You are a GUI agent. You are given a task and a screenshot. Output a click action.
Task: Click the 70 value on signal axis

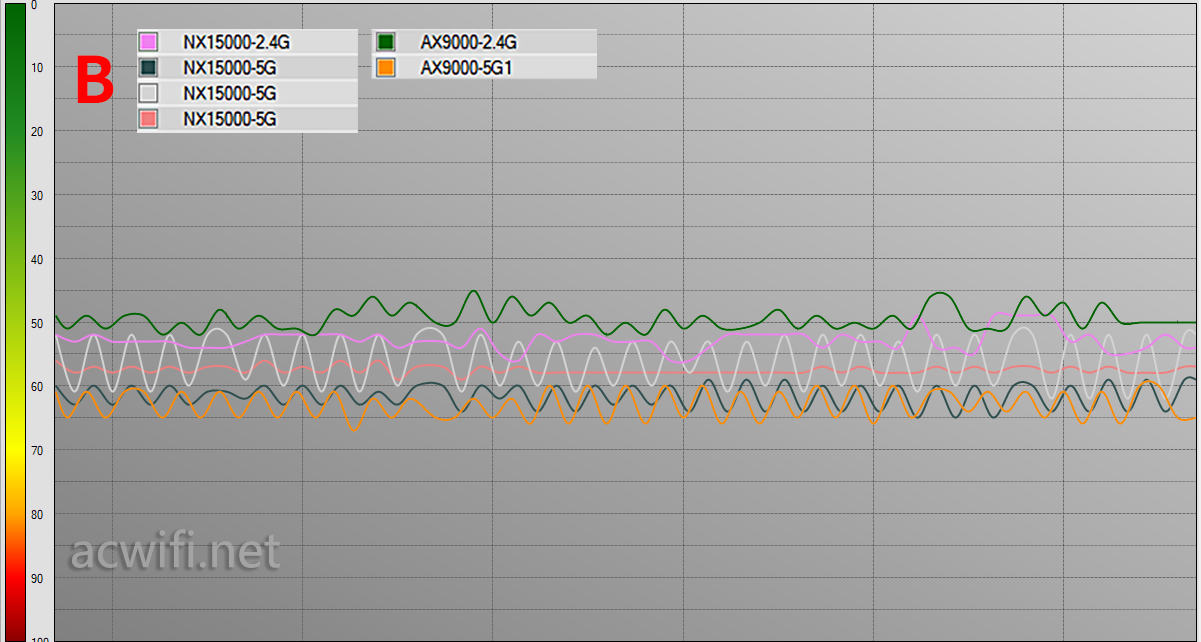pos(37,451)
